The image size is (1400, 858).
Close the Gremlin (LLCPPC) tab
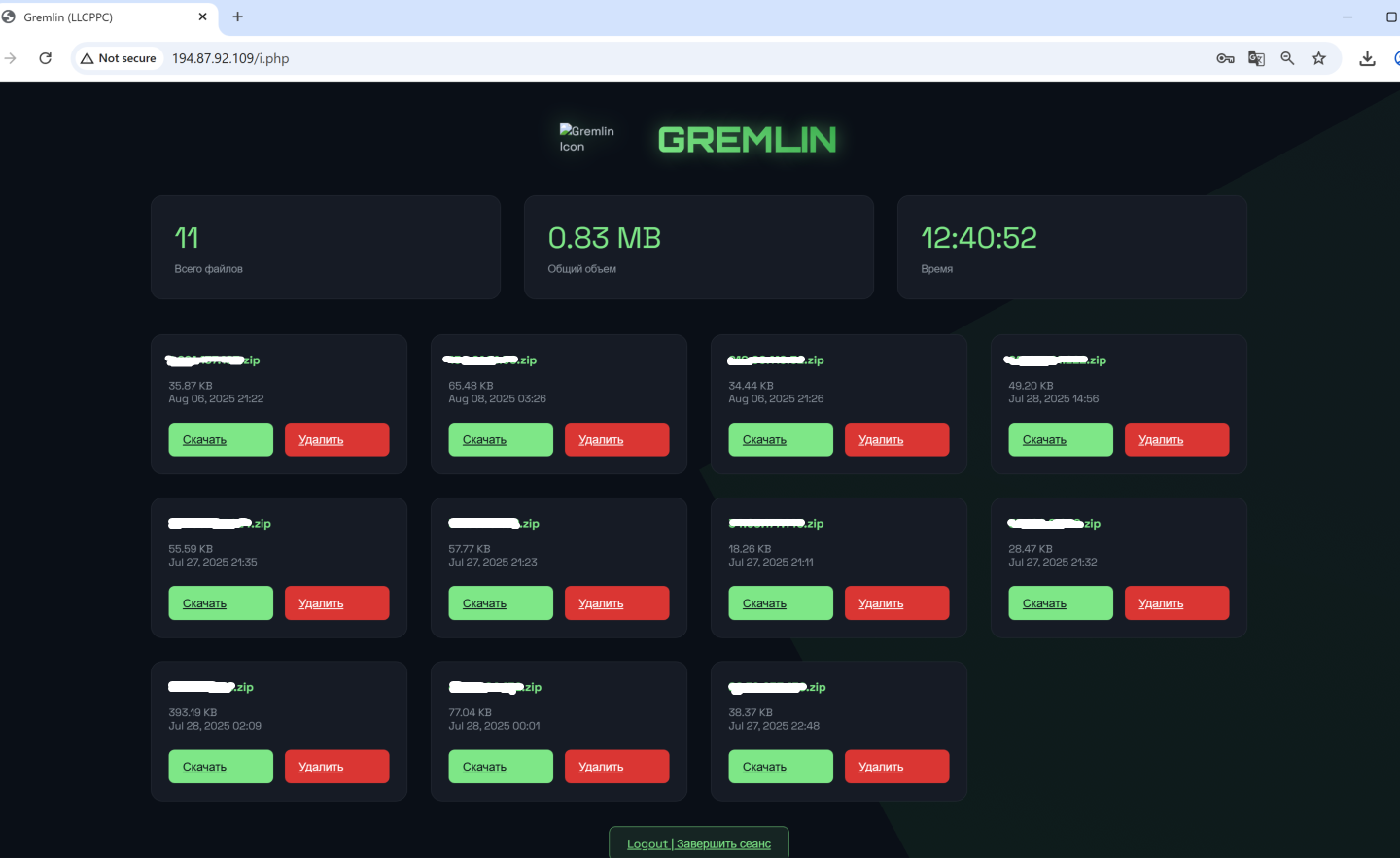coord(202,17)
